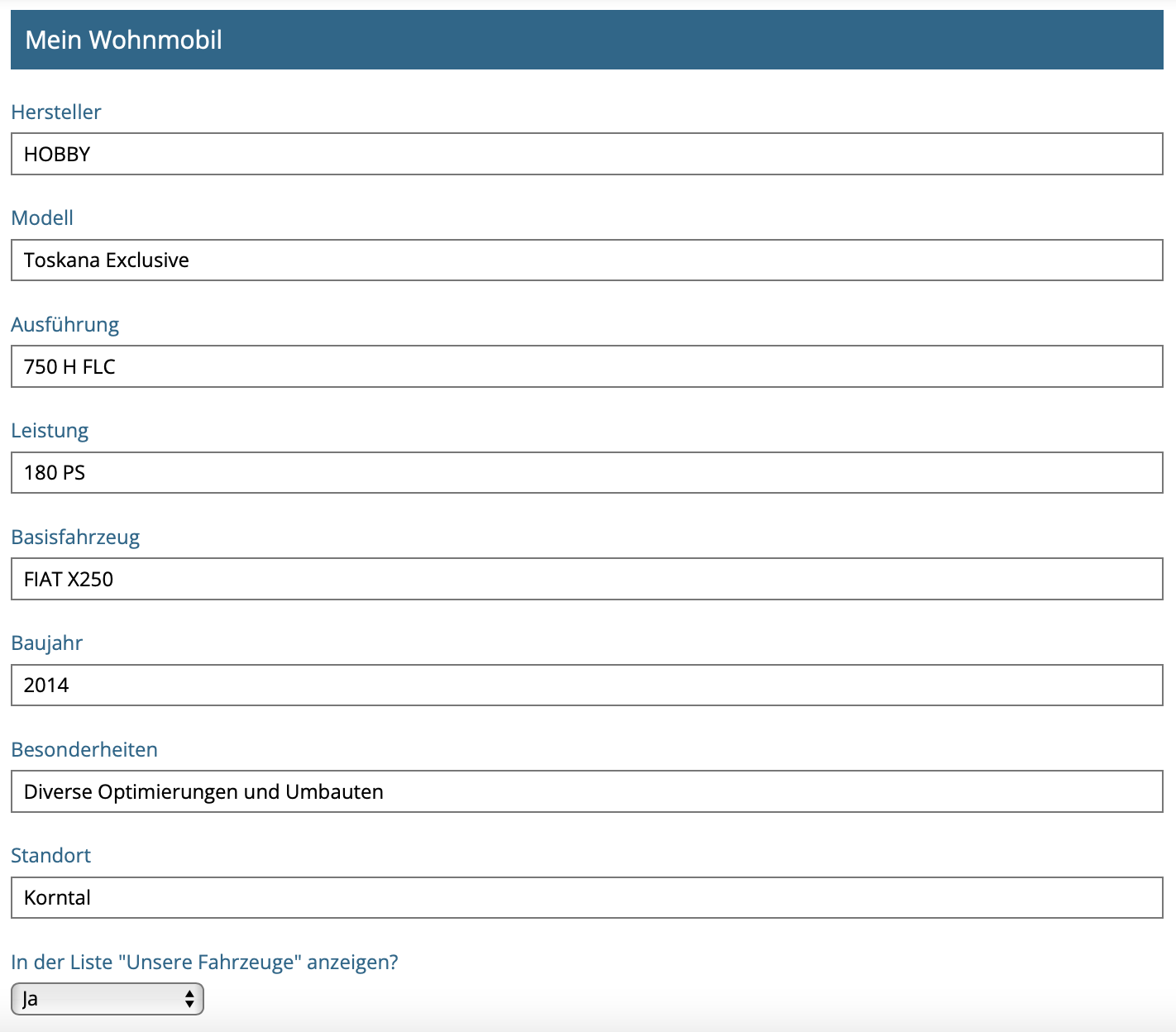Click the Modell label text
1176x1032 pixels.
42,217
